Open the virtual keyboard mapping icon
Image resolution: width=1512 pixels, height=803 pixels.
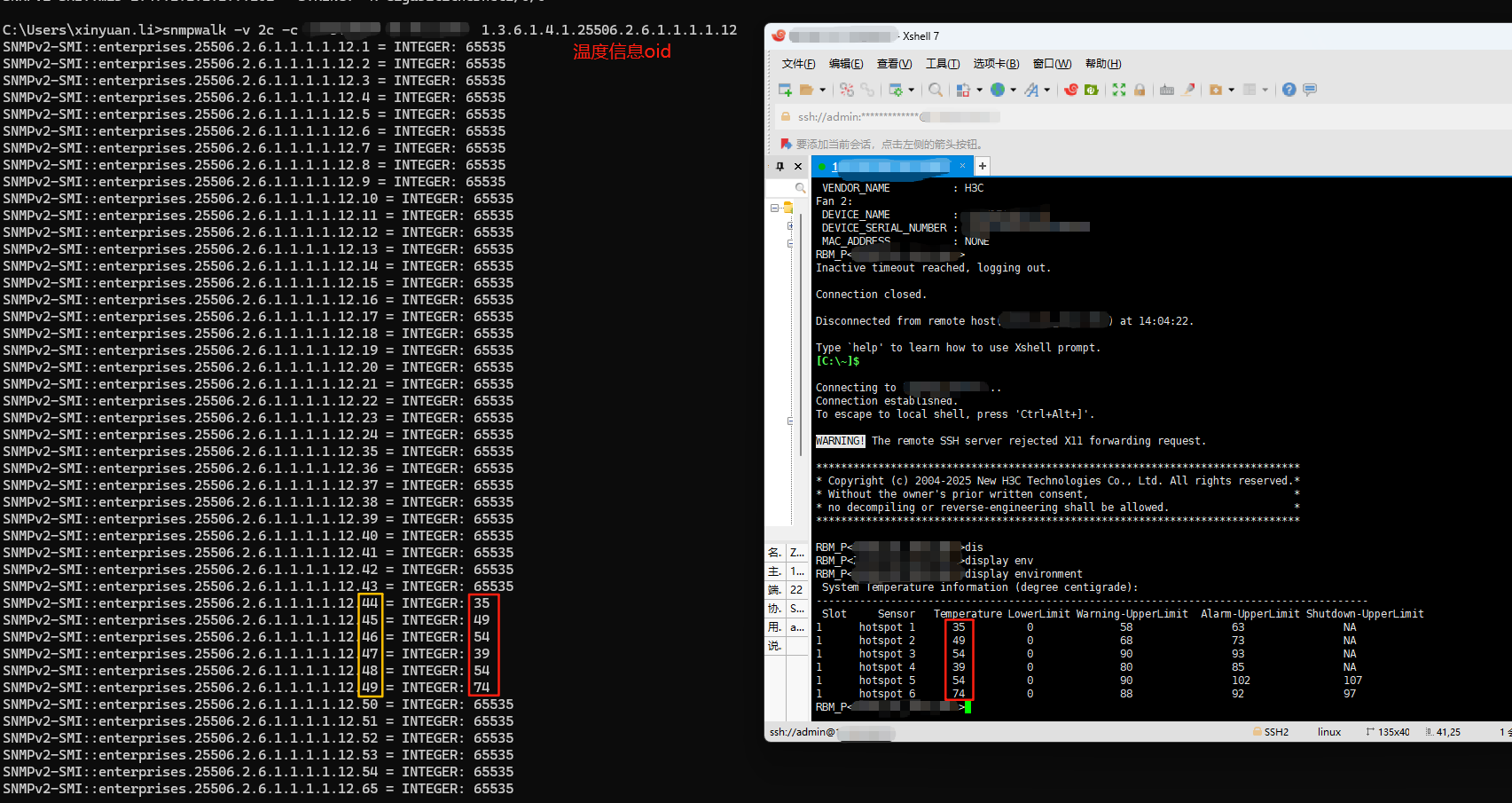coord(1167,90)
